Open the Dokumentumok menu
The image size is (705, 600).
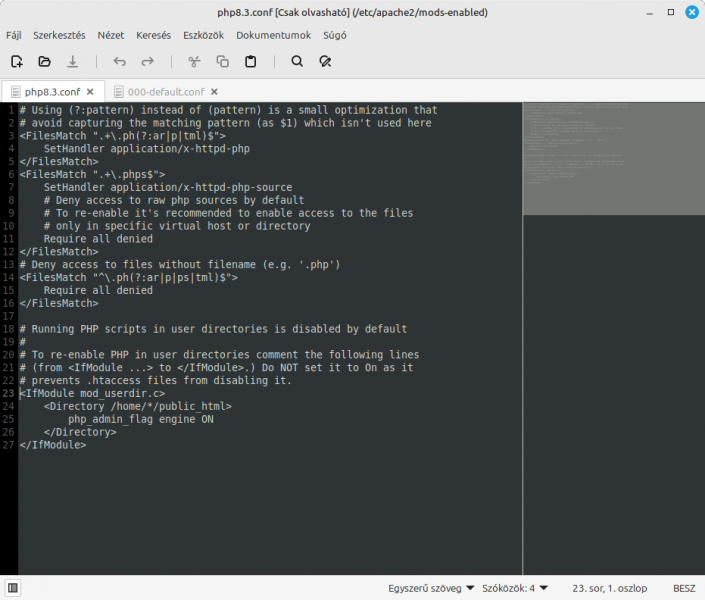coord(273,35)
